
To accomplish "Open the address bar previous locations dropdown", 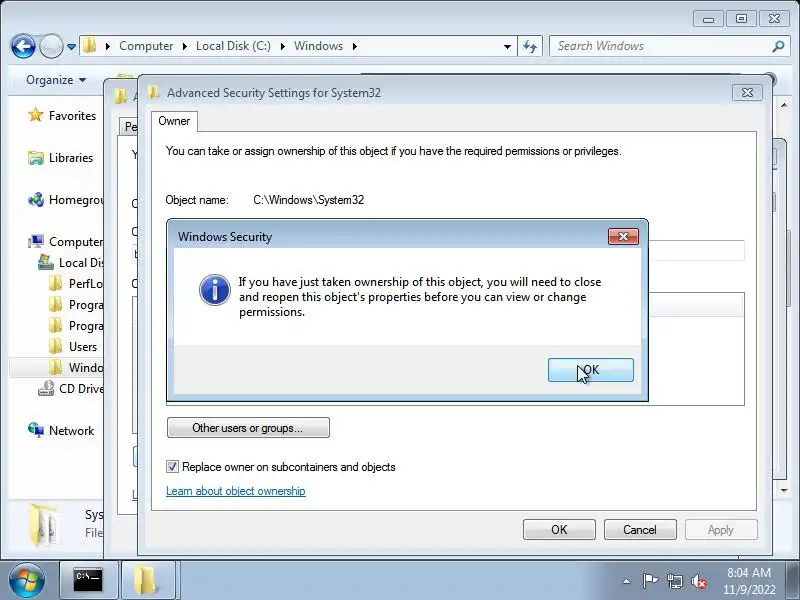I will coord(507,46).
